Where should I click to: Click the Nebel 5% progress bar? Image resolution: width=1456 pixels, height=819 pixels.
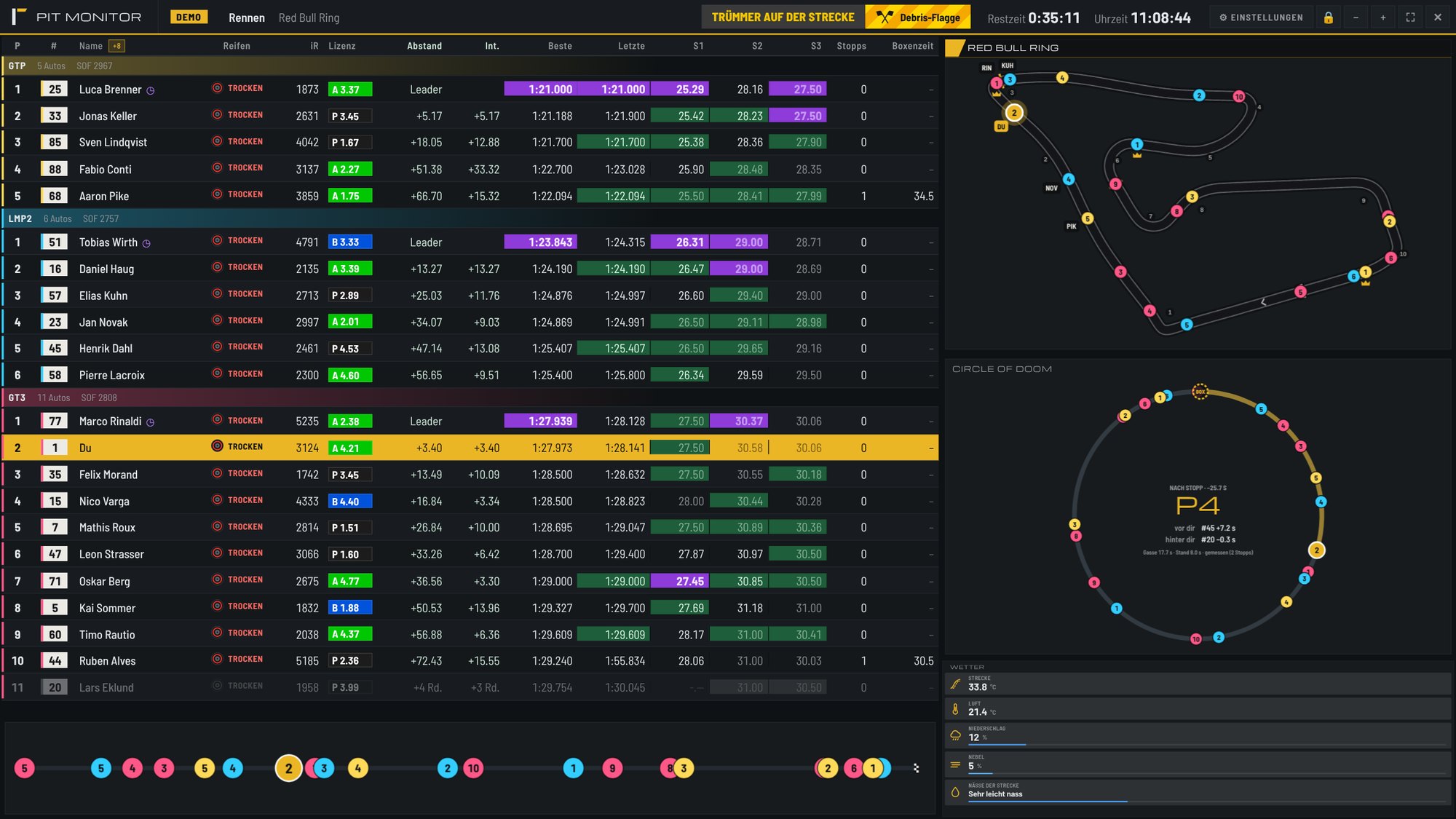coord(1207,773)
